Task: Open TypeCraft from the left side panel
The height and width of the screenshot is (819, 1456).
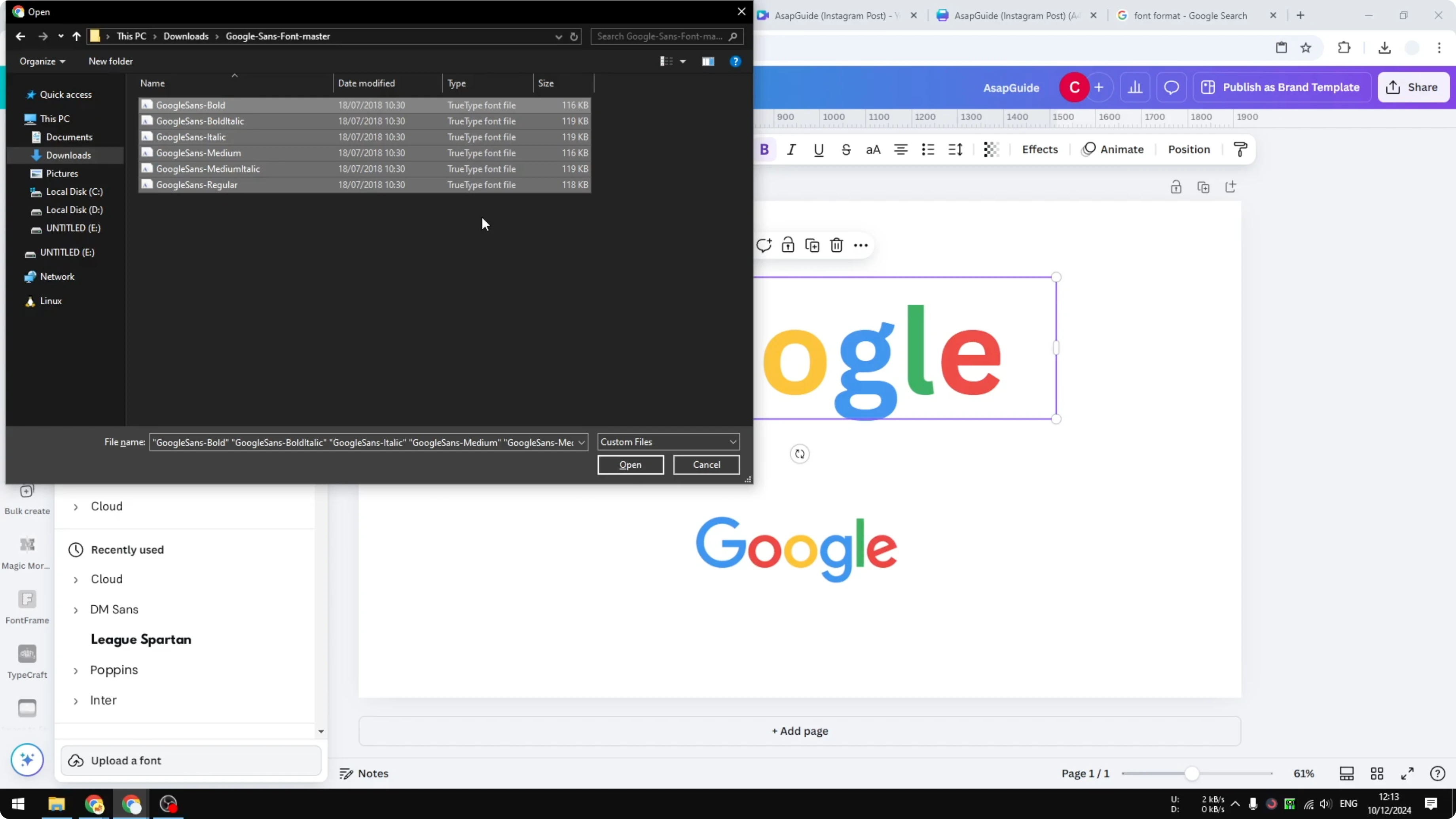Action: pyautogui.click(x=27, y=661)
